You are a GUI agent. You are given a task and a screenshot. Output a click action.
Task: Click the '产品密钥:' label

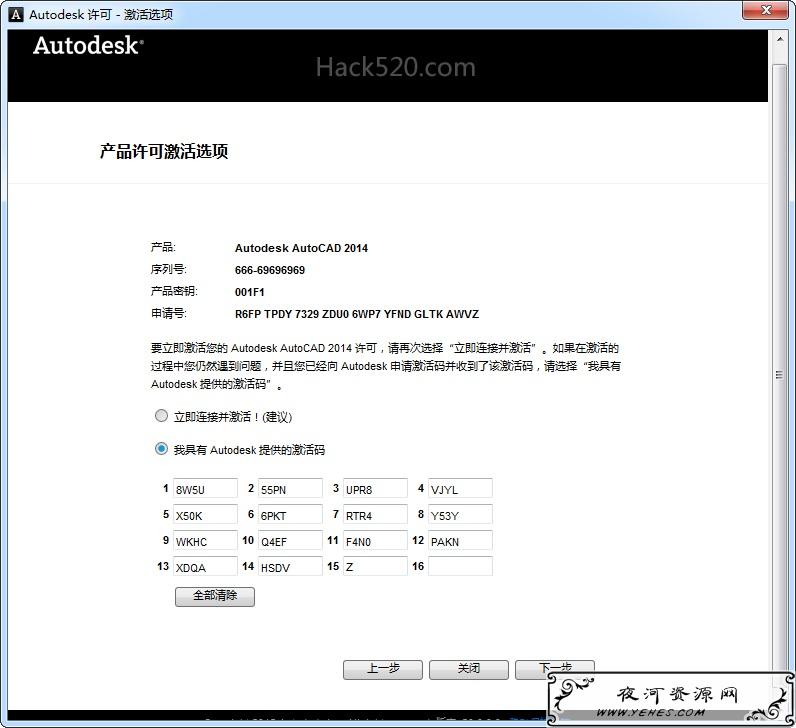tap(174, 291)
